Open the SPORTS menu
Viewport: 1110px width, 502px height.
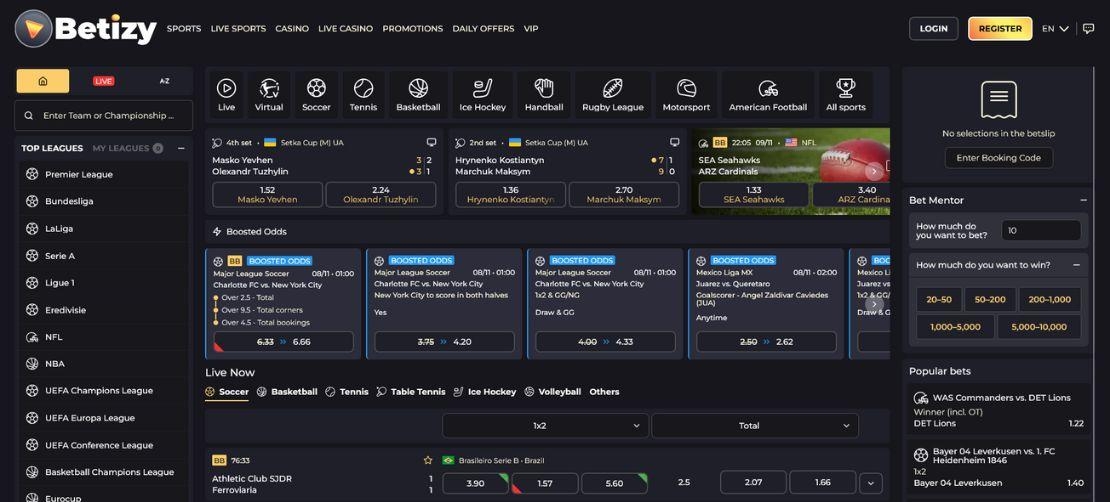coord(184,28)
